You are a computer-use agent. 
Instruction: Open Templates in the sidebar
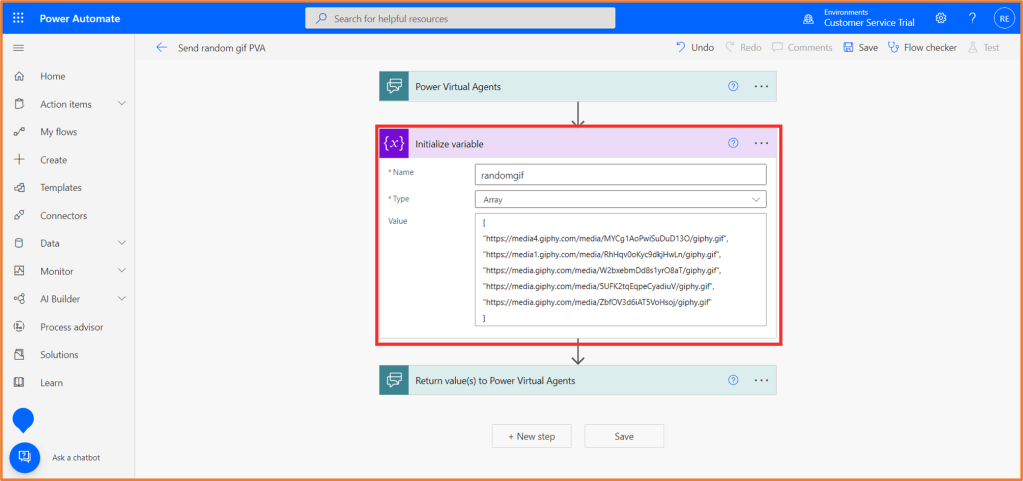click(60, 188)
